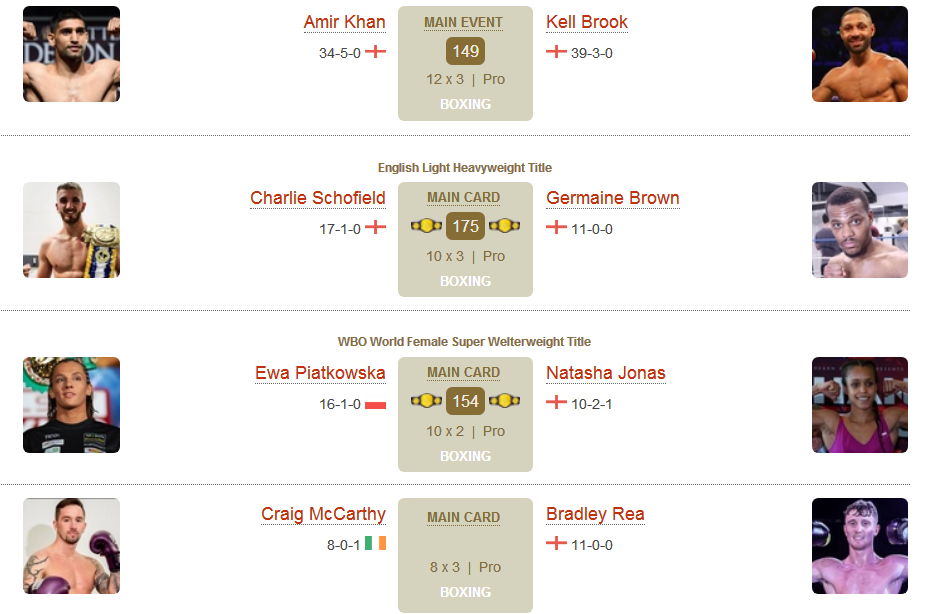This screenshot has height=614, width=932.
Task: Open Kell Brook's fighter profile link
Action: [x=587, y=22]
